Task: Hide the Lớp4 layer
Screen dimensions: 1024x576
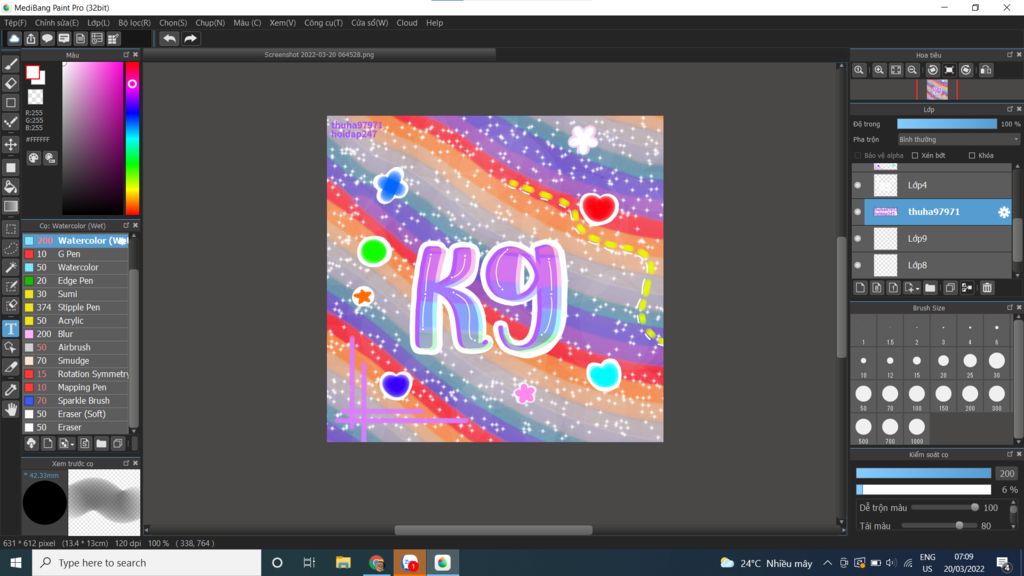Action: pyautogui.click(x=858, y=185)
